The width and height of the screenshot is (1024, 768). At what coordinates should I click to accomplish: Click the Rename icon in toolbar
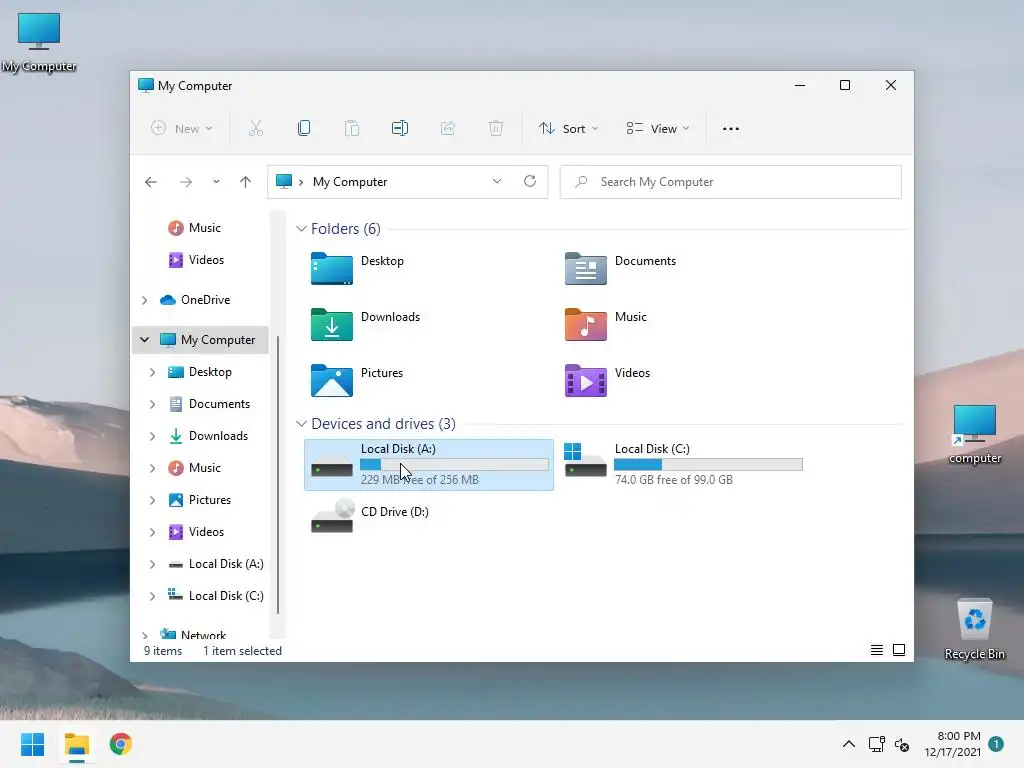pyautogui.click(x=400, y=129)
